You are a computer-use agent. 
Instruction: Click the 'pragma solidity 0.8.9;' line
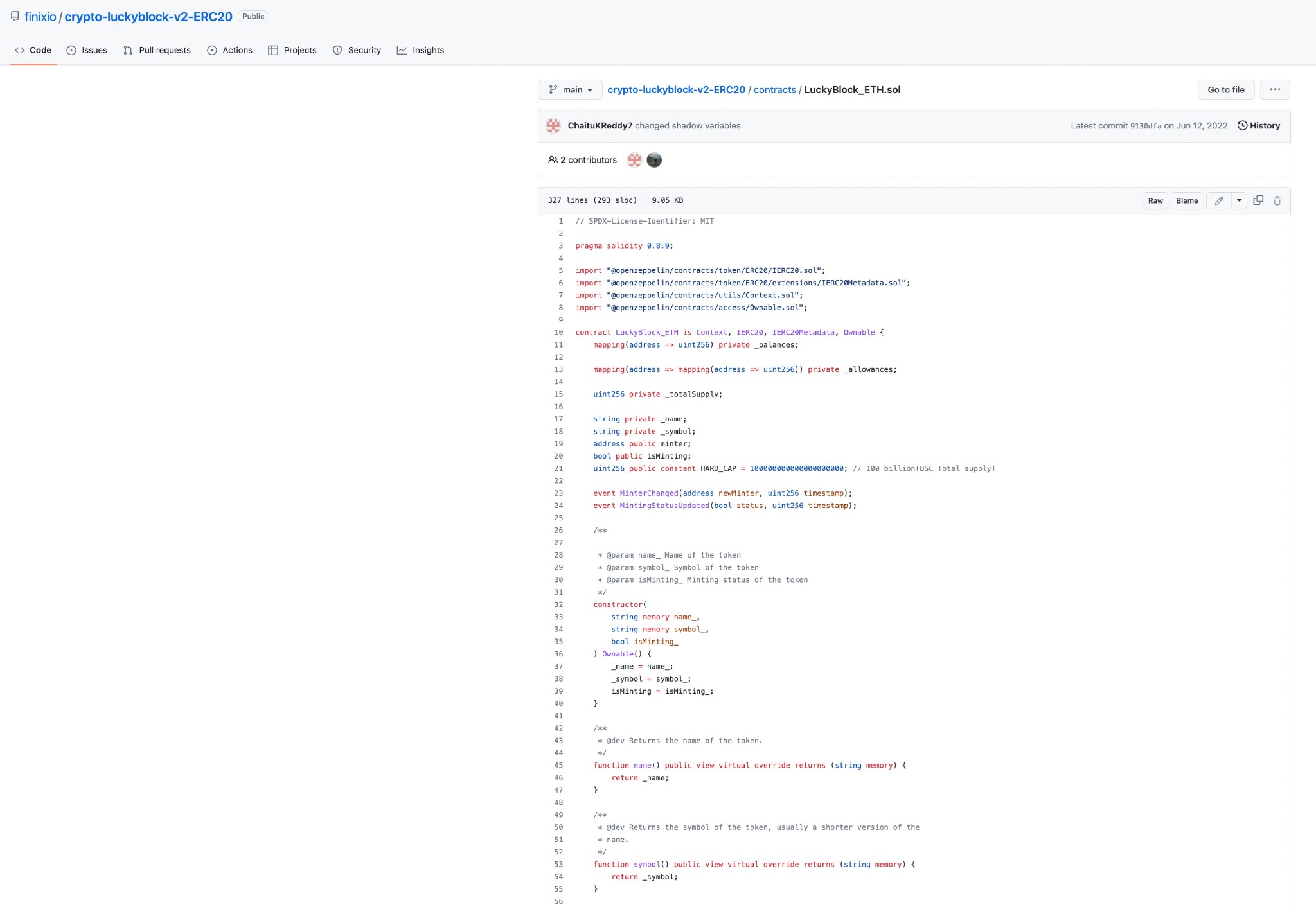pos(624,246)
